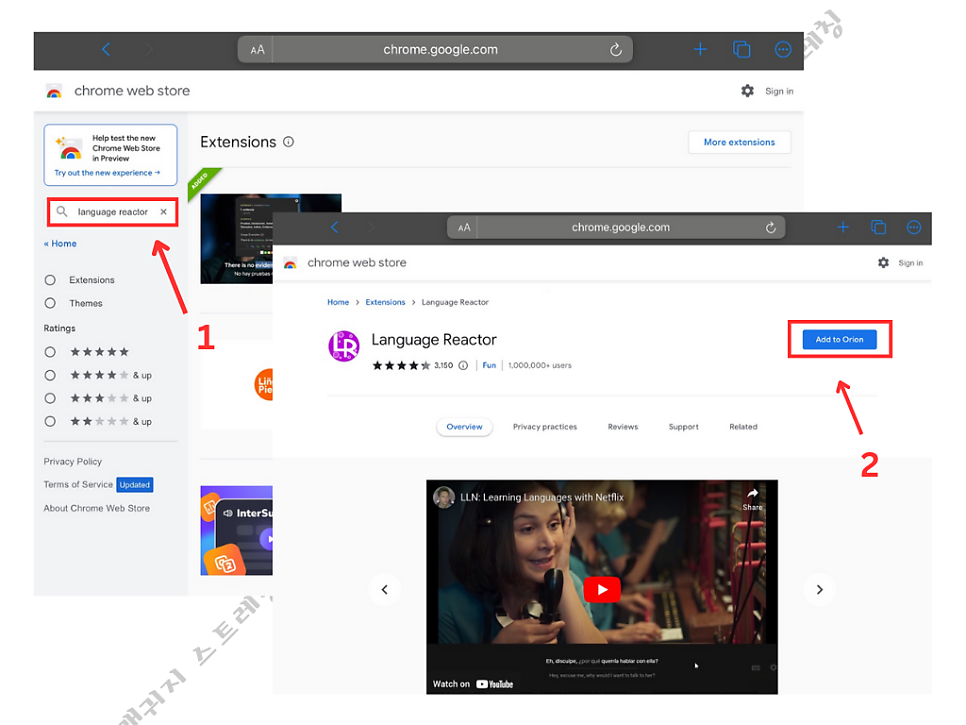Open settings gear in rear web store
Image resolution: width=966 pixels, height=725 pixels.
(x=747, y=91)
